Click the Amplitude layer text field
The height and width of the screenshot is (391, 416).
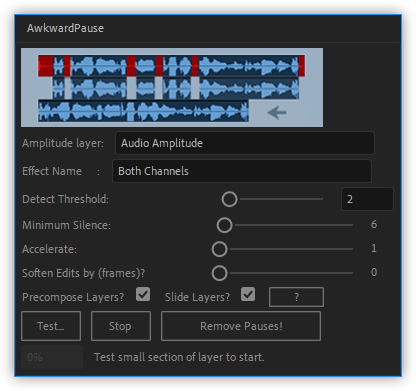pos(245,143)
